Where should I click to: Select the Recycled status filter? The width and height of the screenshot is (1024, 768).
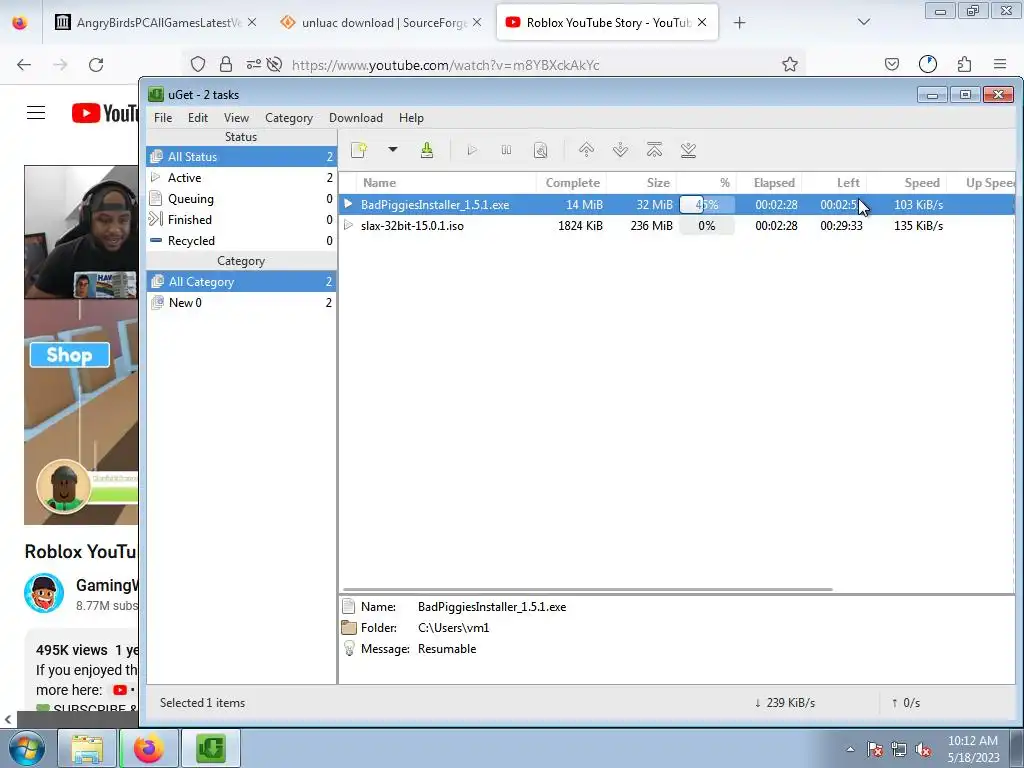pyautogui.click(x=242, y=240)
